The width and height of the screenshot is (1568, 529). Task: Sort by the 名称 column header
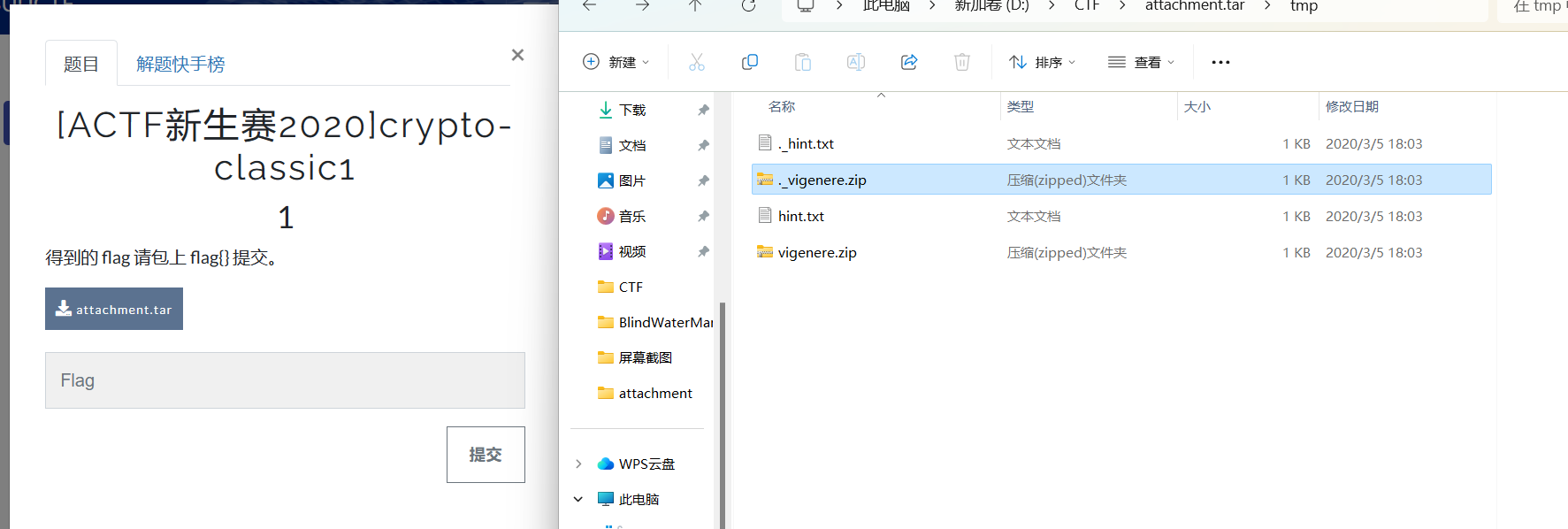point(782,106)
